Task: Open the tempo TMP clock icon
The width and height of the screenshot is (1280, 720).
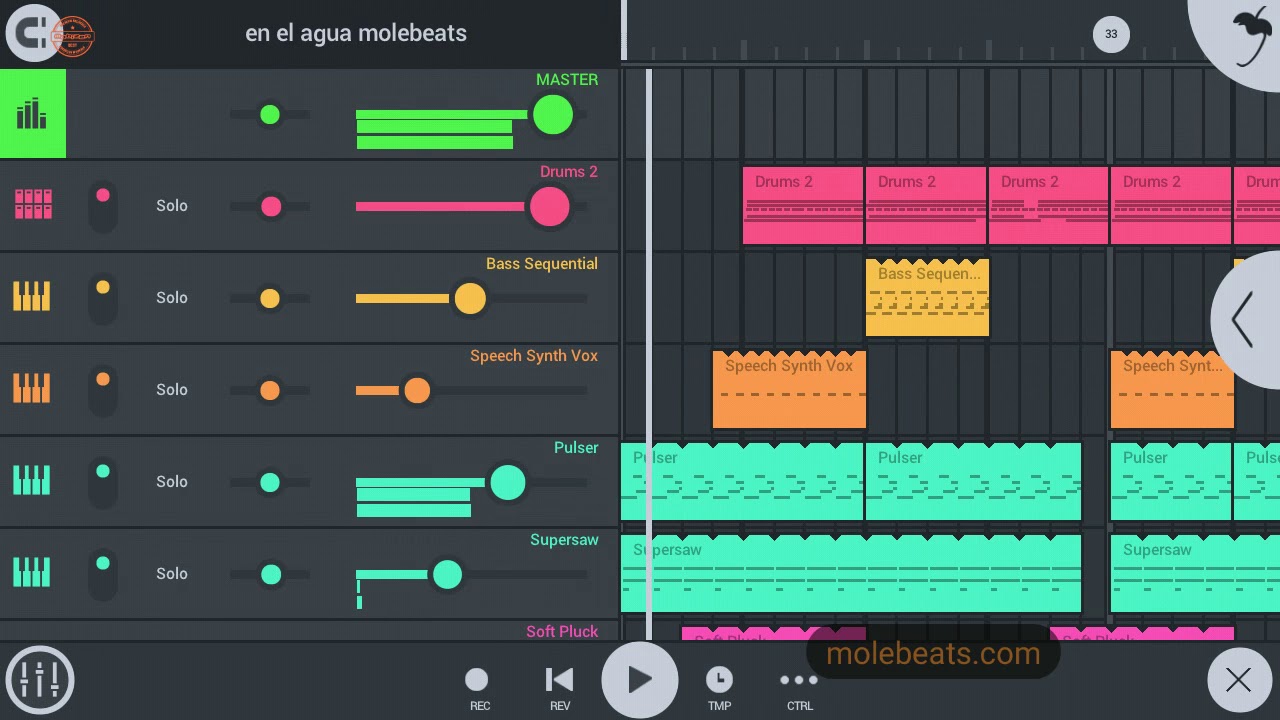Action: (x=719, y=688)
